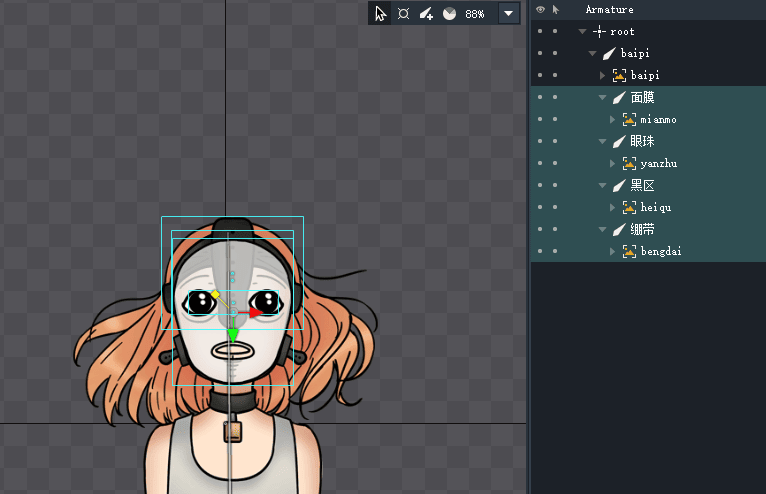Click the pie-shaped weight tool icon
The height and width of the screenshot is (494, 766).
[449, 14]
